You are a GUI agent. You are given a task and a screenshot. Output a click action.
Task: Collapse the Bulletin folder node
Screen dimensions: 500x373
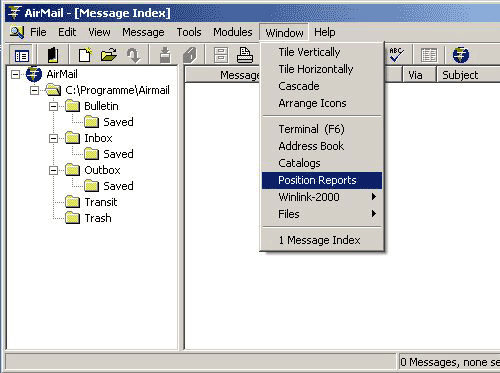[53, 106]
